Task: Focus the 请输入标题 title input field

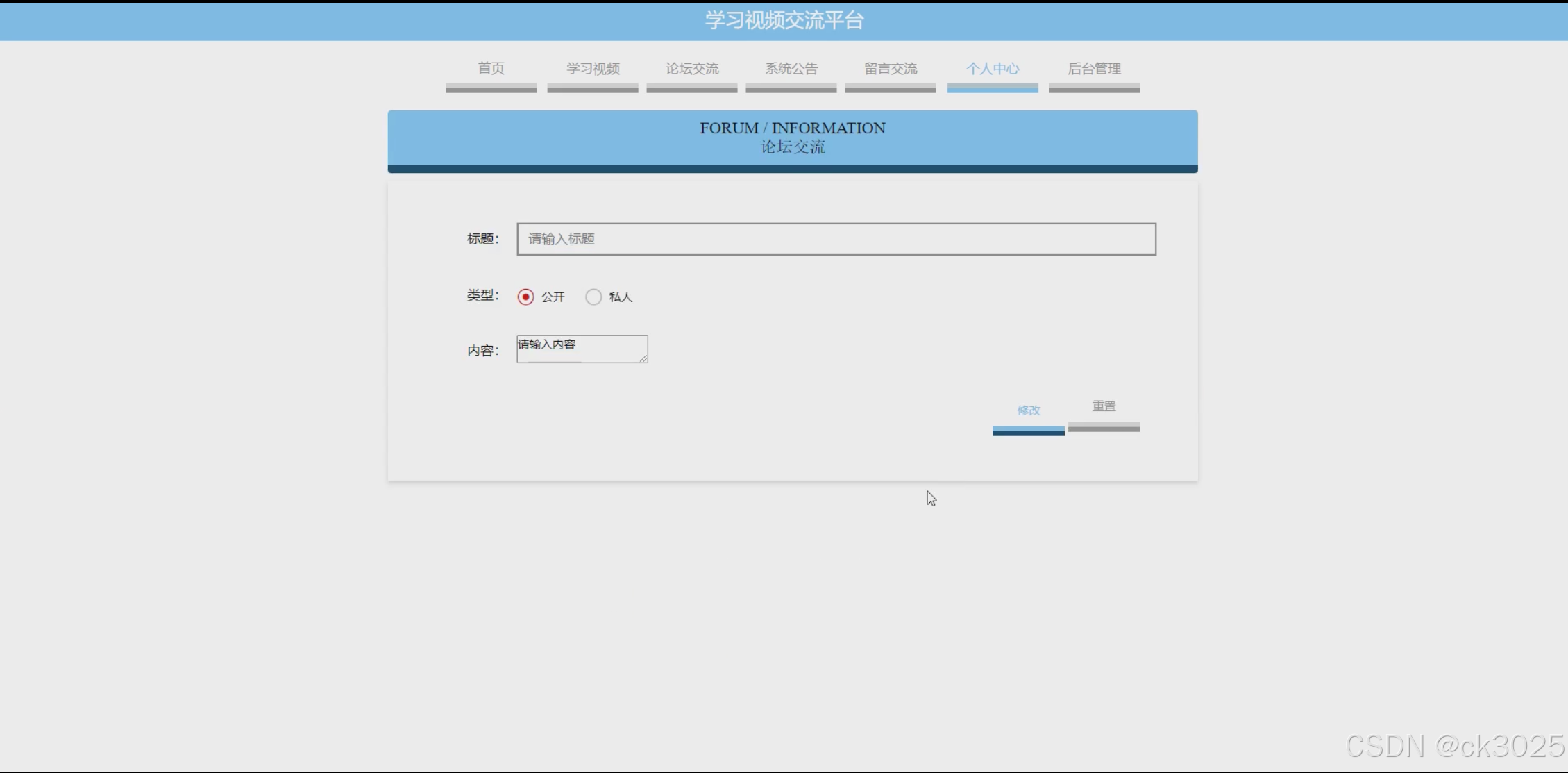Action: pyautogui.click(x=836, y=239)
